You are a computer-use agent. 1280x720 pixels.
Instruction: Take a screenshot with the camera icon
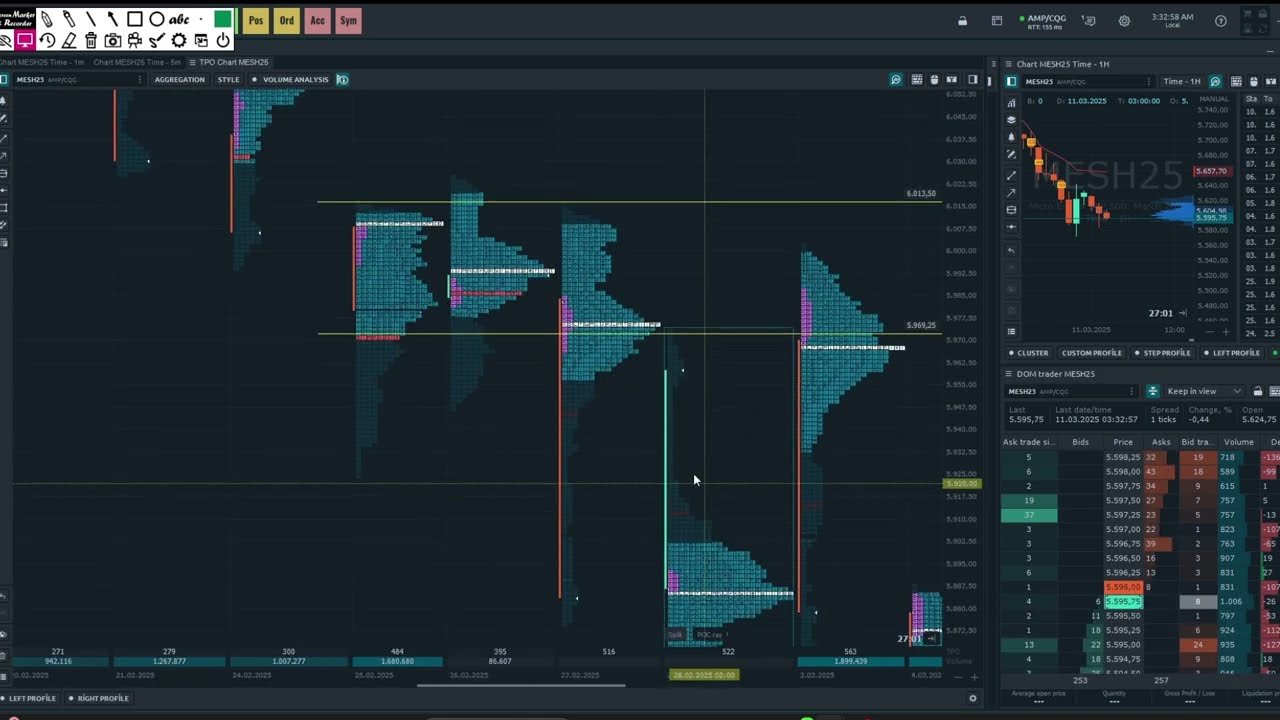(113, 40)
